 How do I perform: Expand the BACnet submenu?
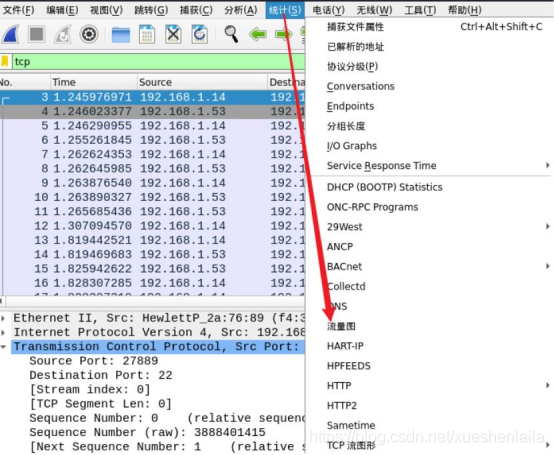coord(429,266)
